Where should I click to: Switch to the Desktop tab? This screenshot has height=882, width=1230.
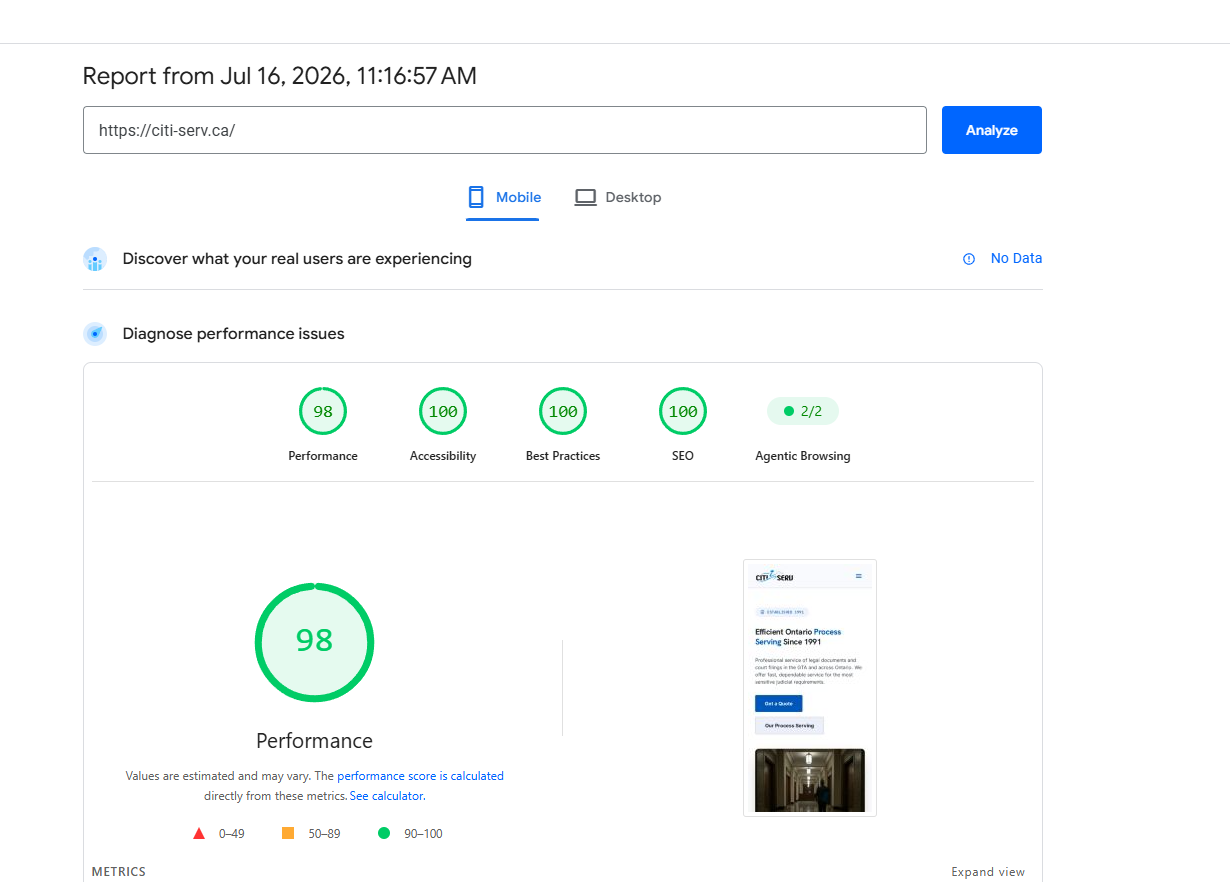click(618, 197)
